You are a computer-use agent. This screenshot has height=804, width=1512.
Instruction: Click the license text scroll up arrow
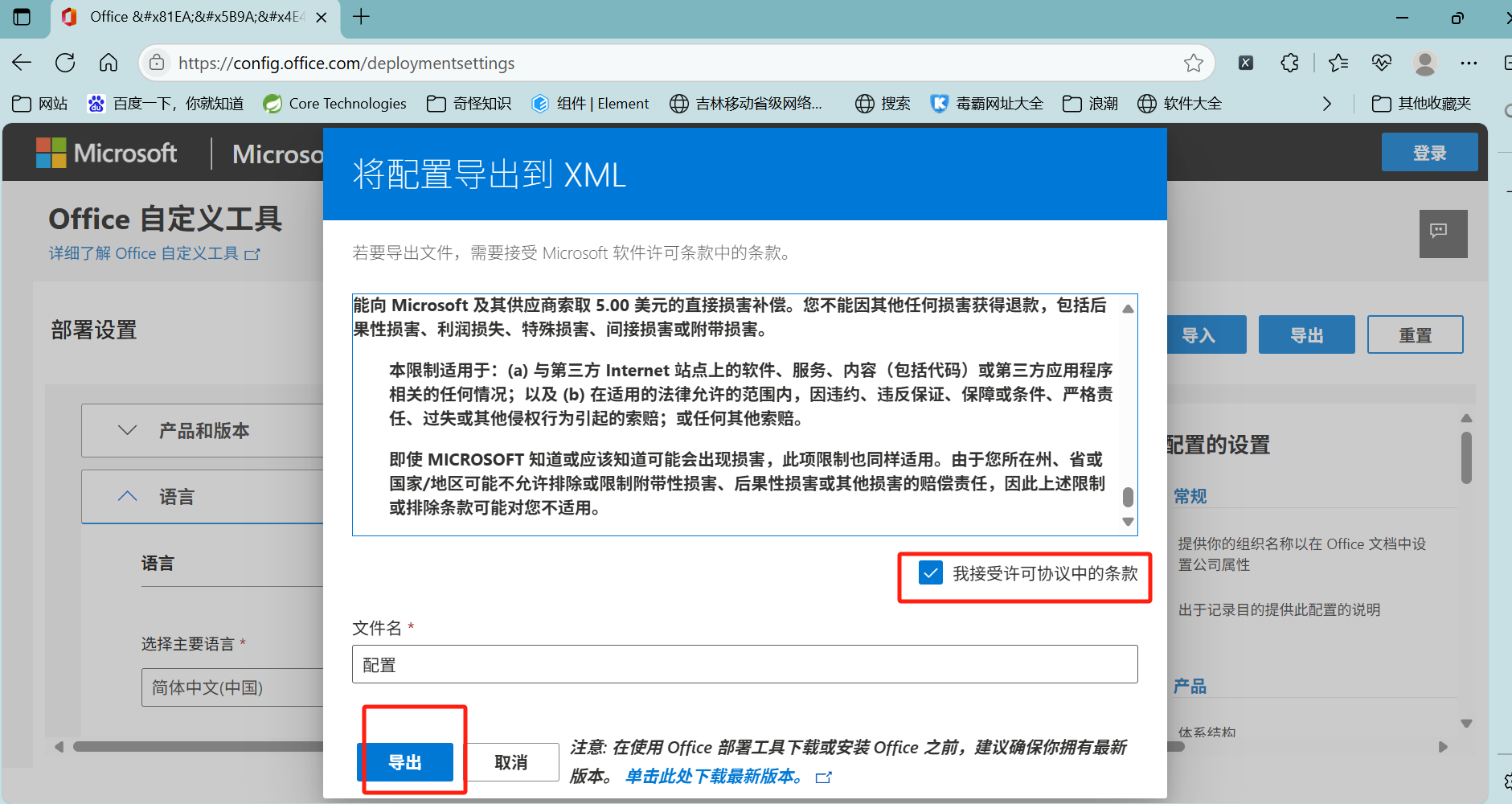tap(1128, 309)
